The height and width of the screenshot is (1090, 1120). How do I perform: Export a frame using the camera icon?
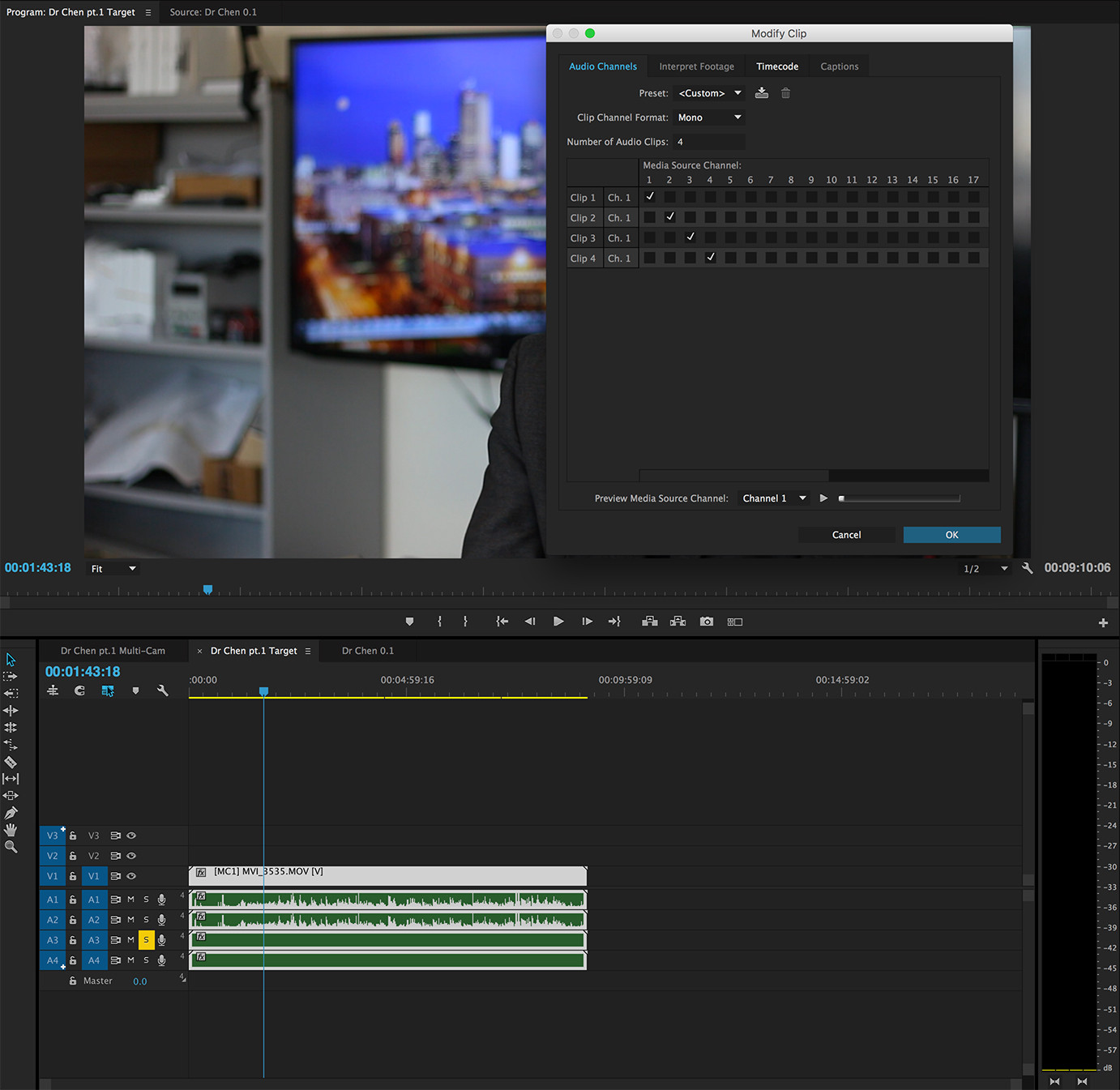[706, 622]
